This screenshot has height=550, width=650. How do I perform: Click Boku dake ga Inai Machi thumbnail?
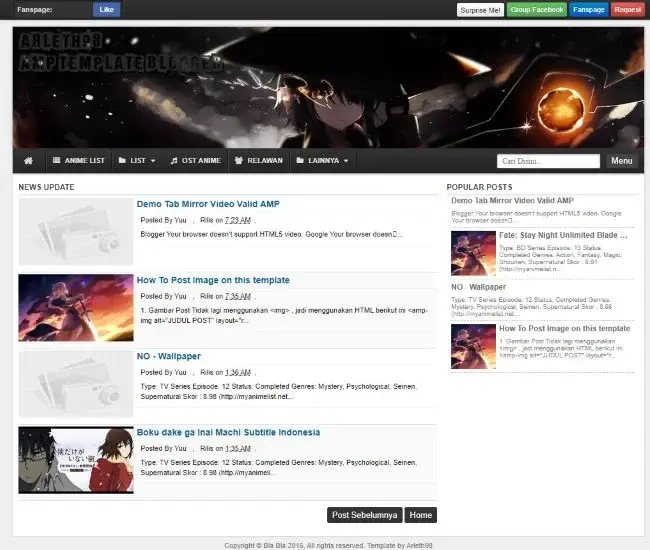(x=76, y=460)
